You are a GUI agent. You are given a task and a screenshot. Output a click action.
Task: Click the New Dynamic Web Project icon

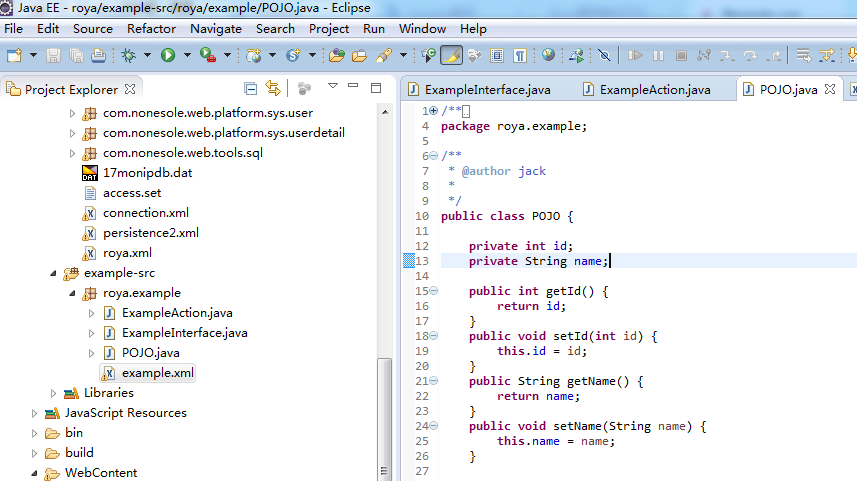point(254,55)
